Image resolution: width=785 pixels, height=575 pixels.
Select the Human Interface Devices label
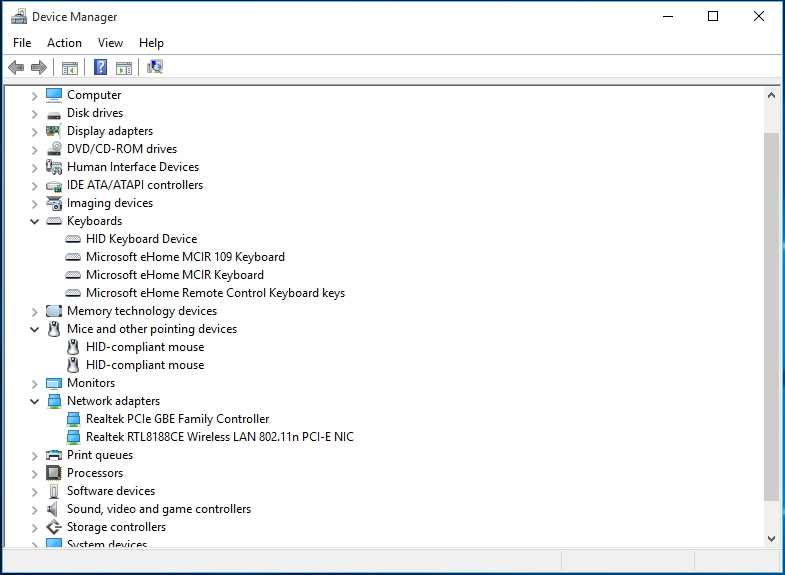tap(133, 167)
